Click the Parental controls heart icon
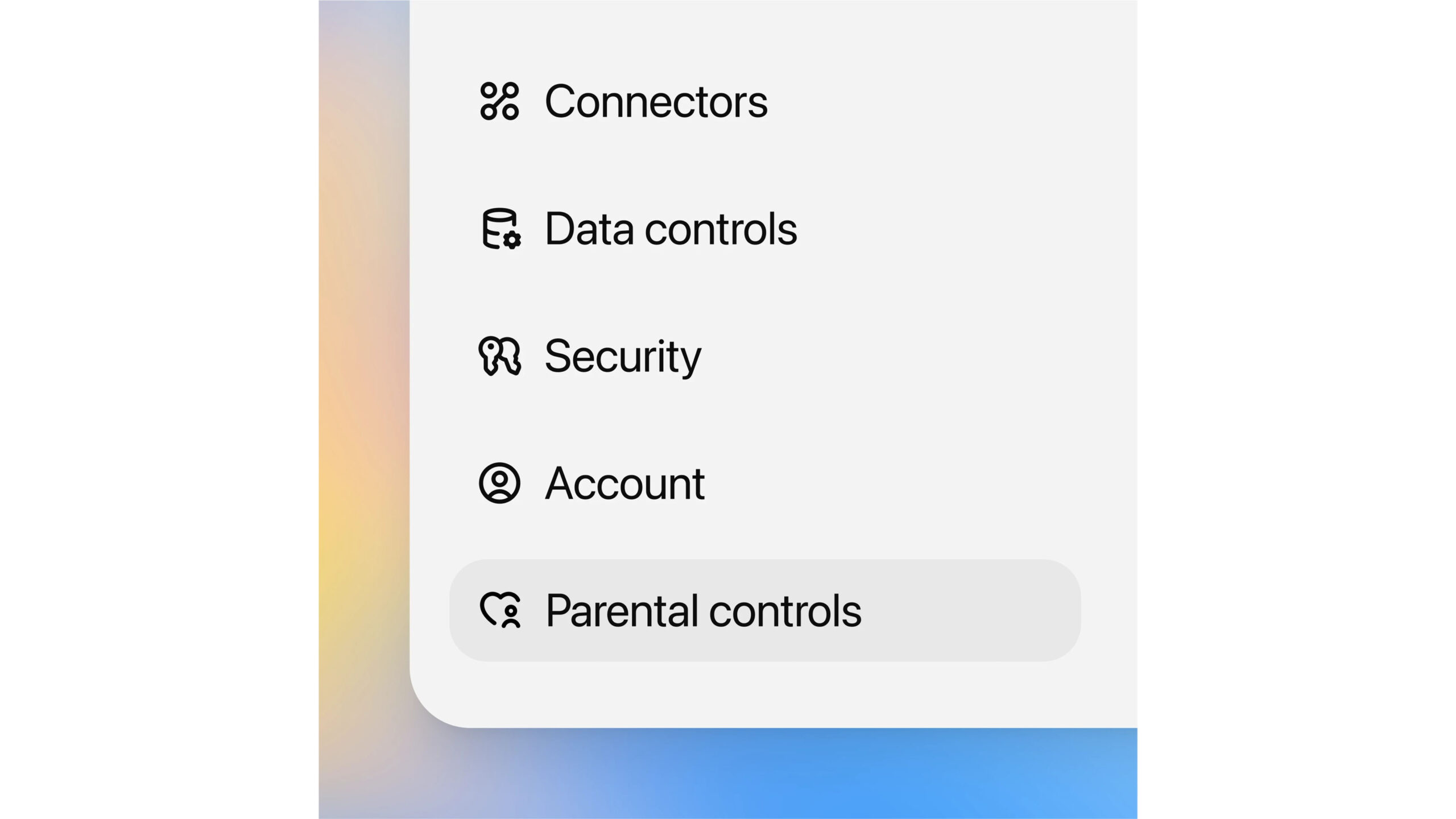The width and height of the screenshot is (1456, 819). click(x=500, y=610)
